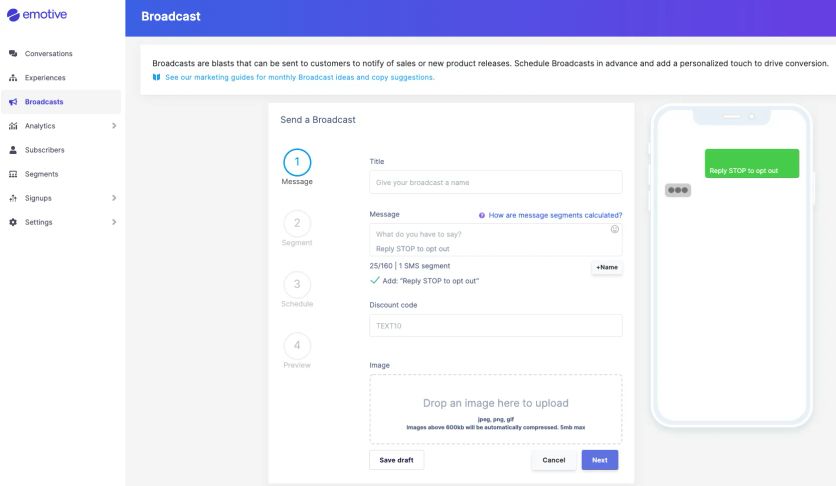
Task: Click the Settings gear icon
Action: tap(13, 222)
